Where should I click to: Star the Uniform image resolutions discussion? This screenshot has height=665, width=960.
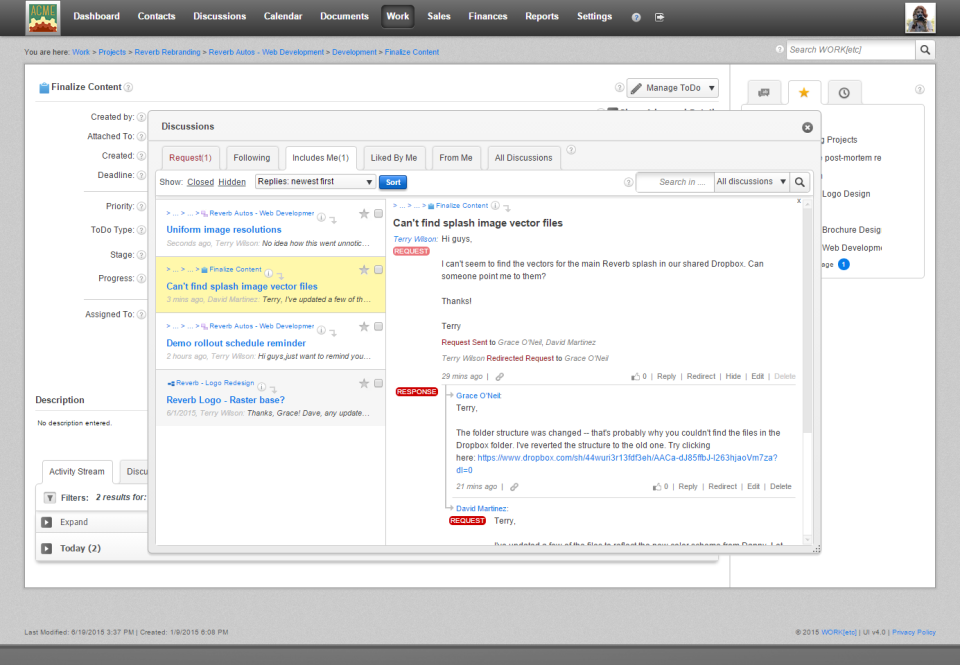point(366,213)
